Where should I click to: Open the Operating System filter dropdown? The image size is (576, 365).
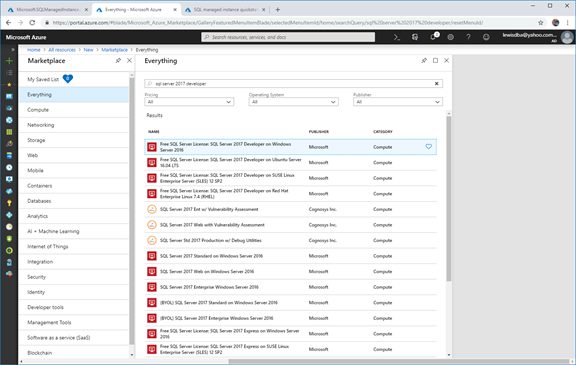(293, 102)
